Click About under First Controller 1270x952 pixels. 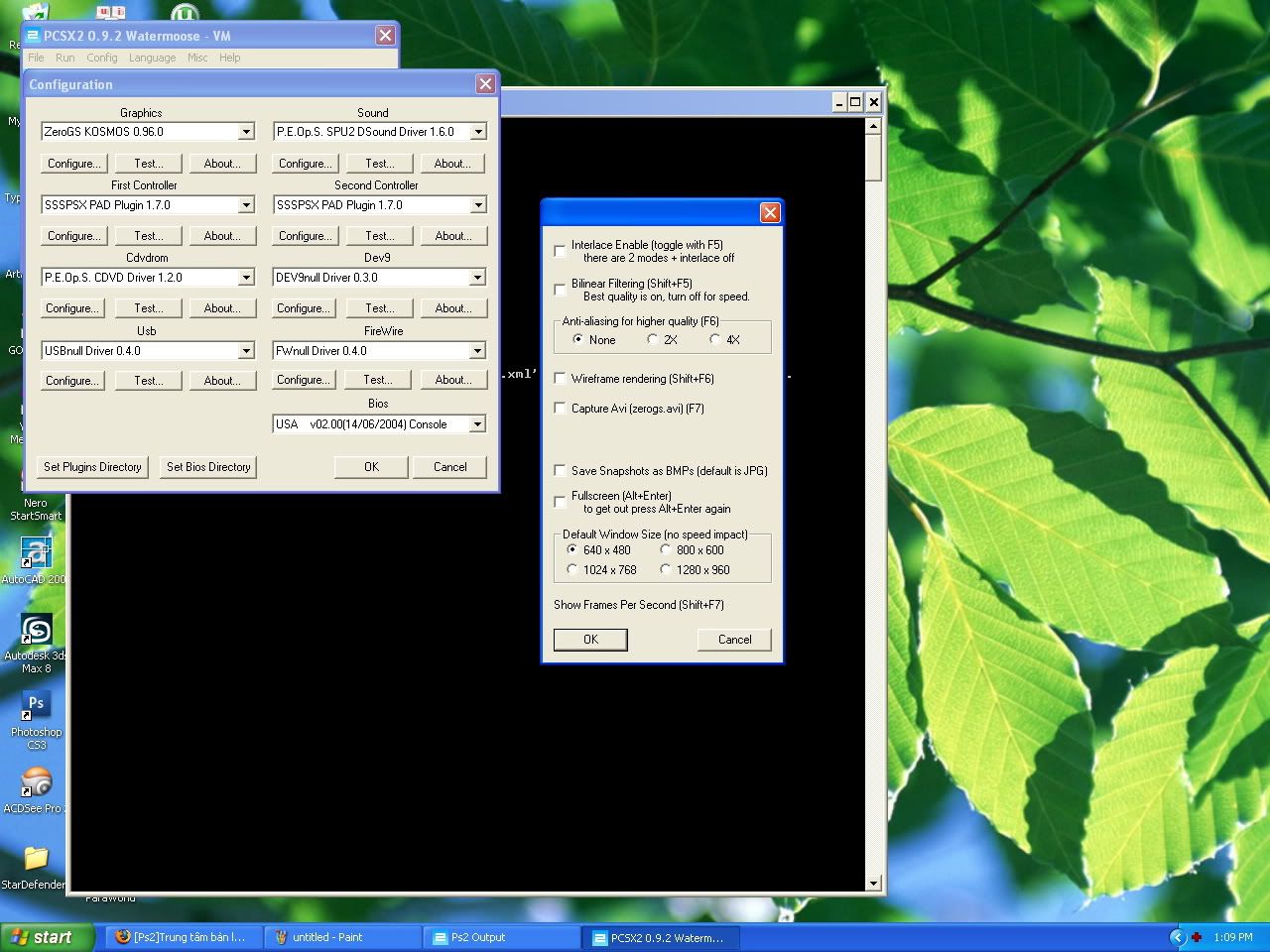[x=222, y=236]
